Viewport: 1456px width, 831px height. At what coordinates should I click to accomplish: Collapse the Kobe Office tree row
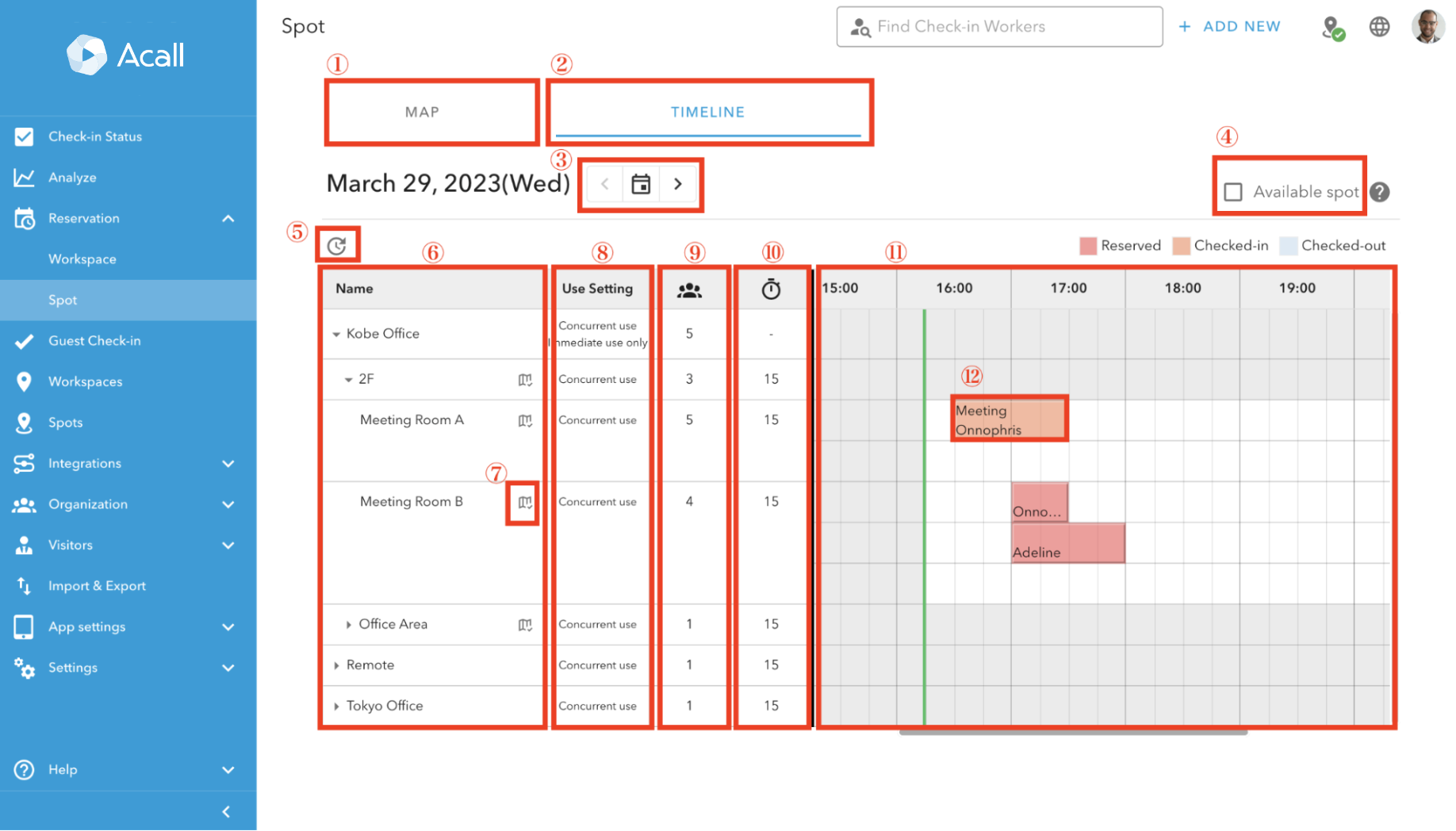[336, 334]
